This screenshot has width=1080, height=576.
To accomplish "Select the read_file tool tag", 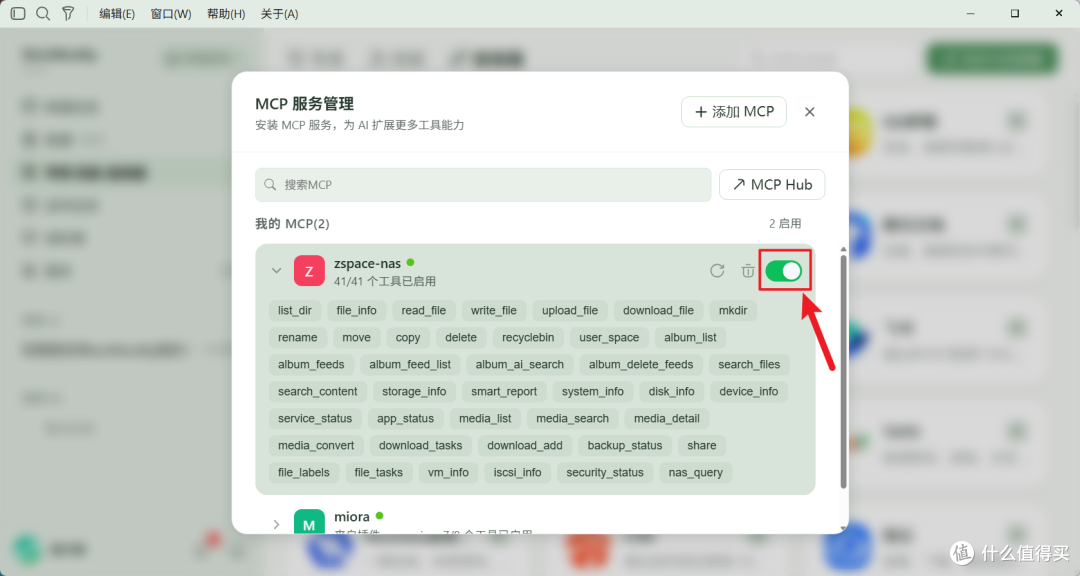I will [x=424, y=311].
